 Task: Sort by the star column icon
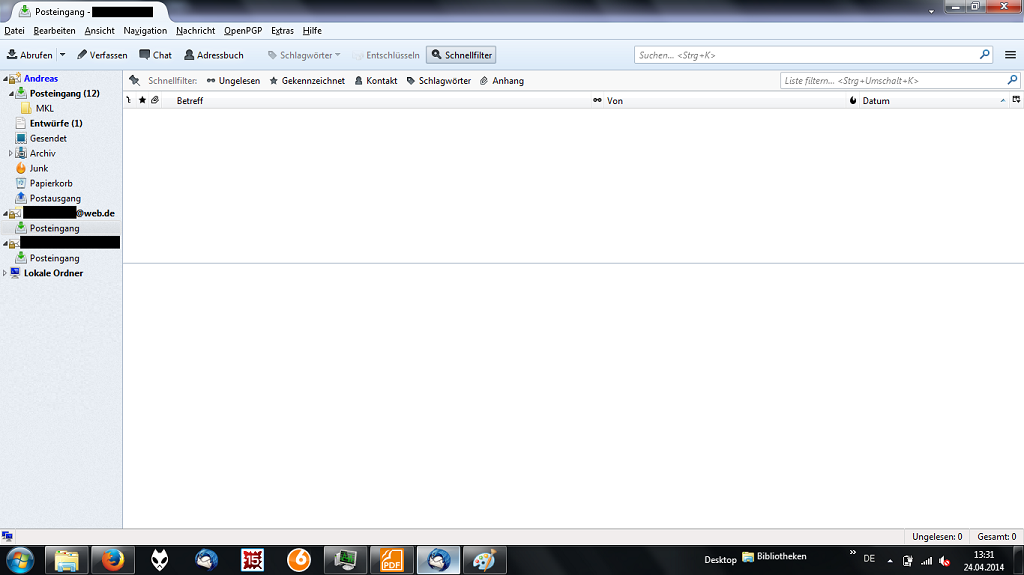pyautogui.click(x=142, y=100)
